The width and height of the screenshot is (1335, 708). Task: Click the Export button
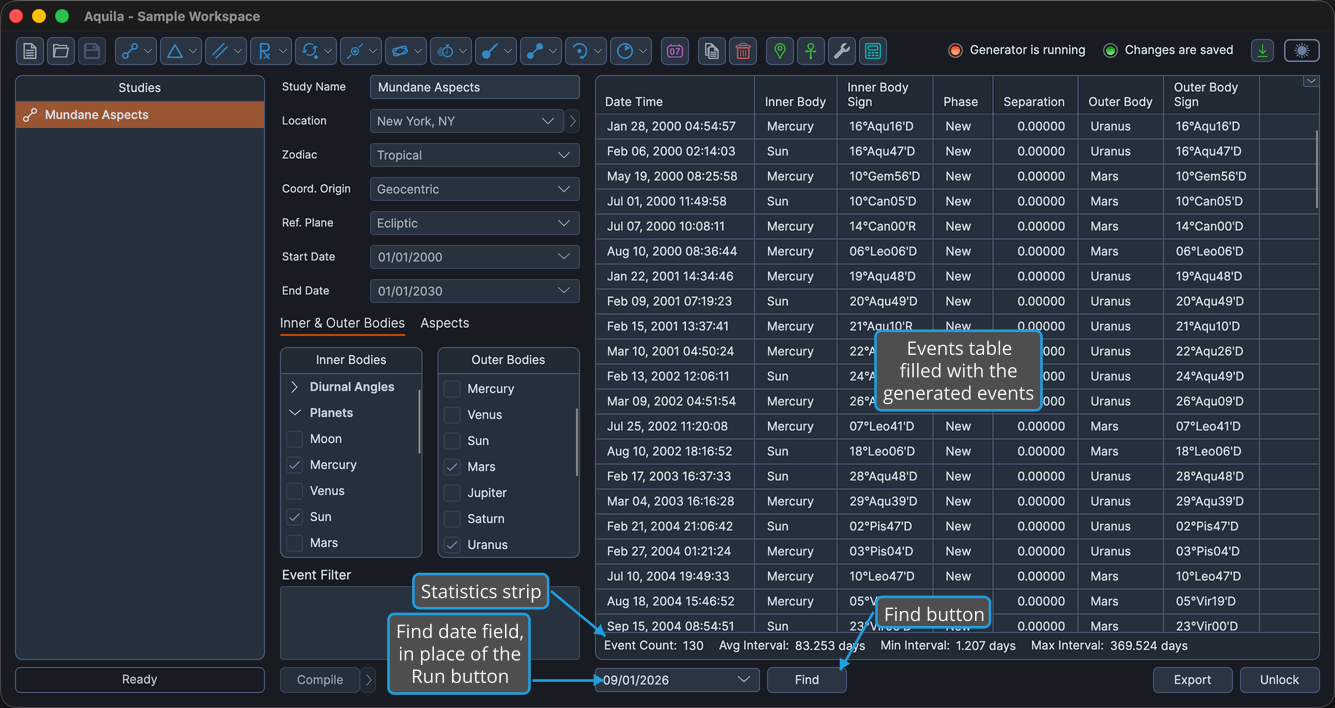pos(1192,680)
